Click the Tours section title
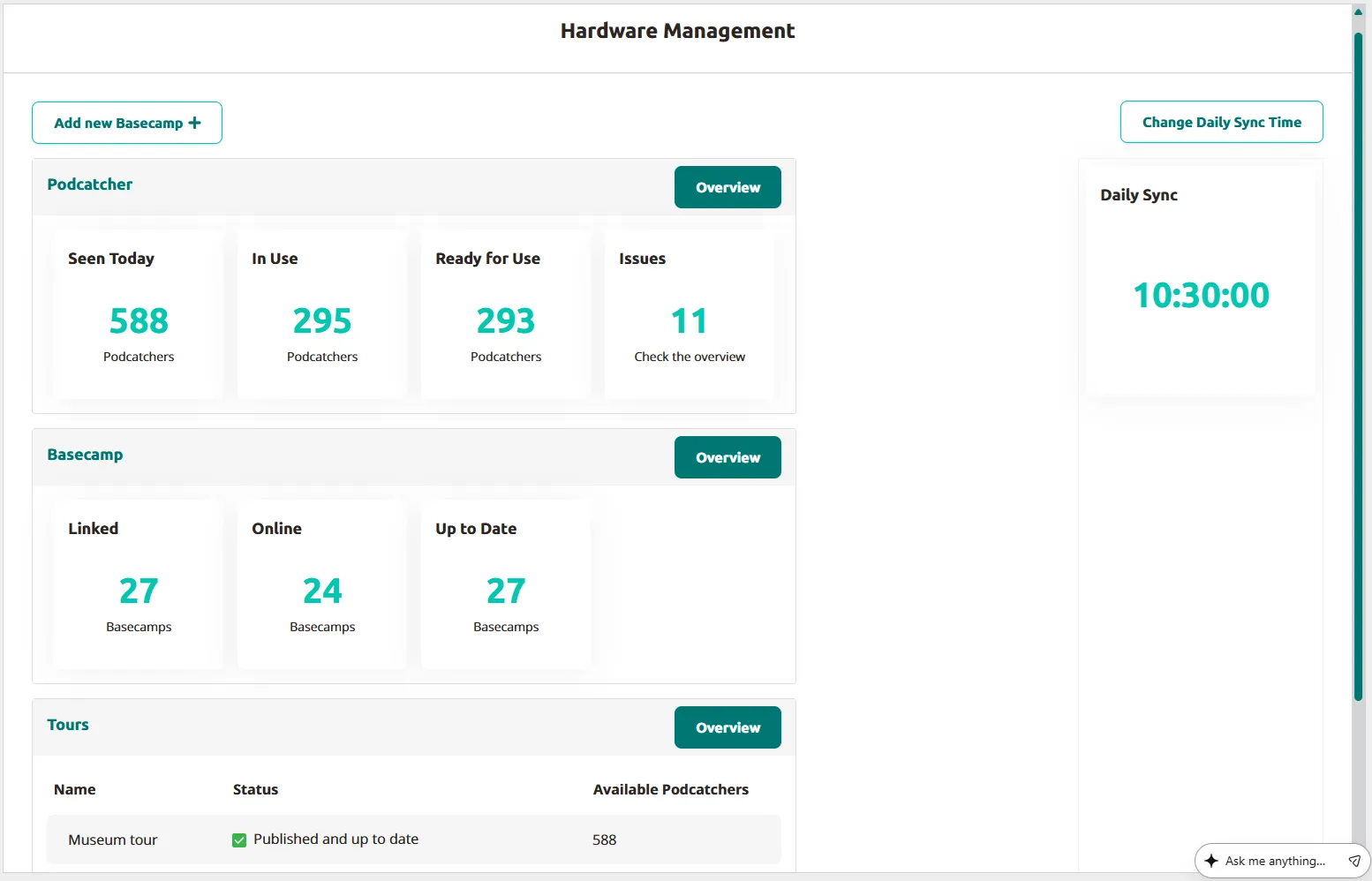Screen dimensions: 1372x881 (x=68, y=724)
